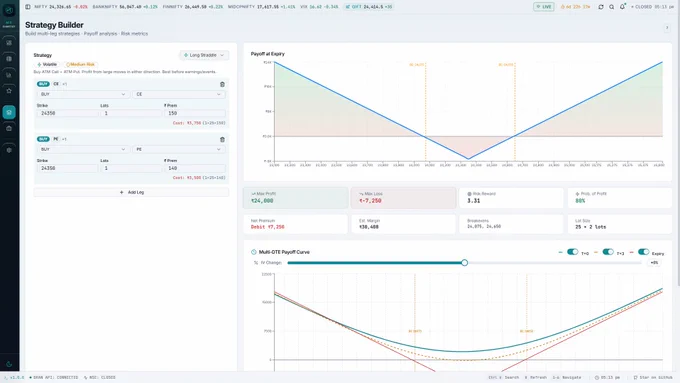
Task: Open the chart analysis sidebar icon
Action: point(9,75)
